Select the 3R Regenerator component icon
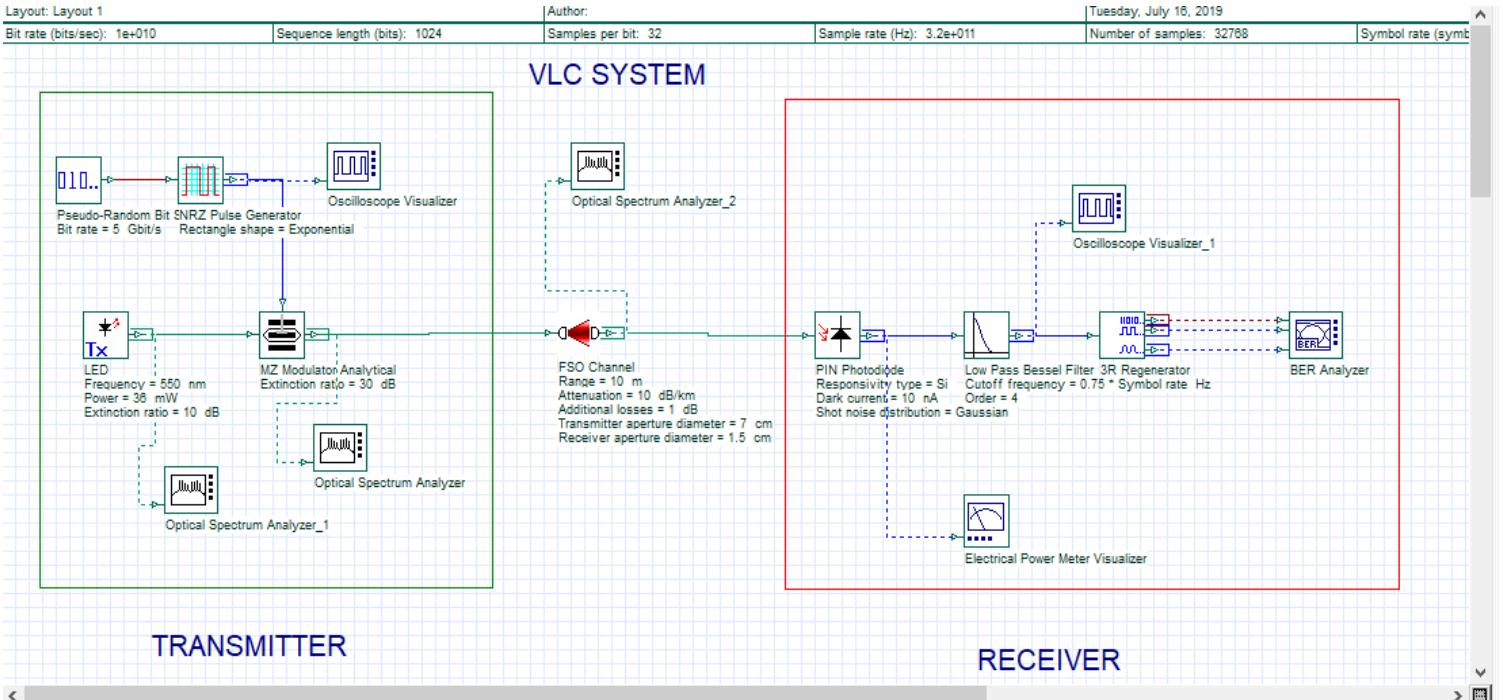1503x700 pixels. coord(1123,335)
